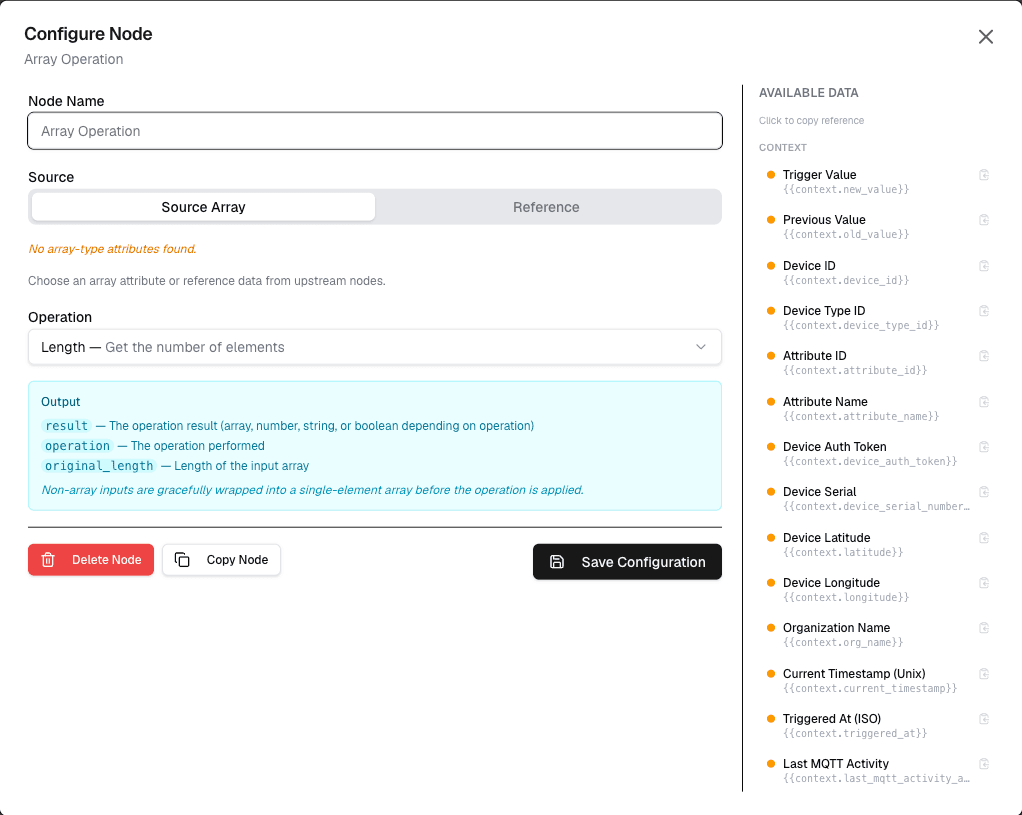Click the Delete Node button
The height and width of the screenshot is (815, 1022).
[91, 559]
